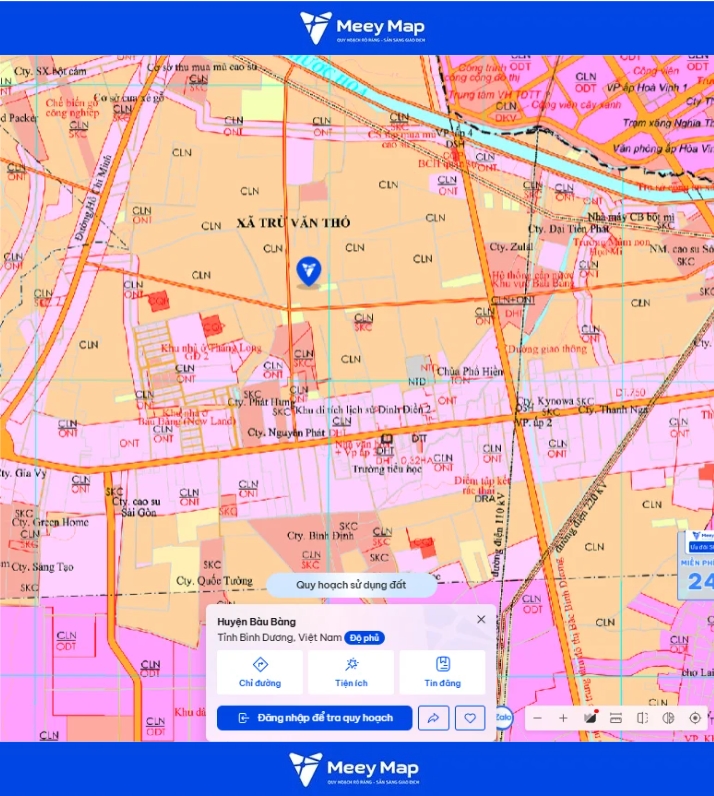Zoom in with the plus button
Image resolution: width=714 pixels, height=796 pixels.
click(563, 718)
